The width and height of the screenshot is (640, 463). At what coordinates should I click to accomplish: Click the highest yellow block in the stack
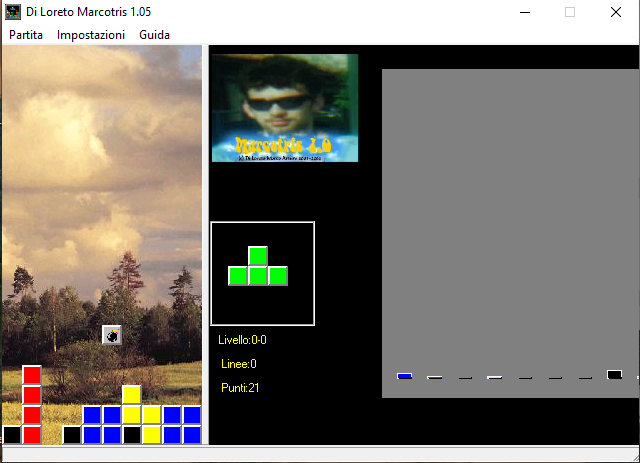pyautogui.click(x=132, y=395)
